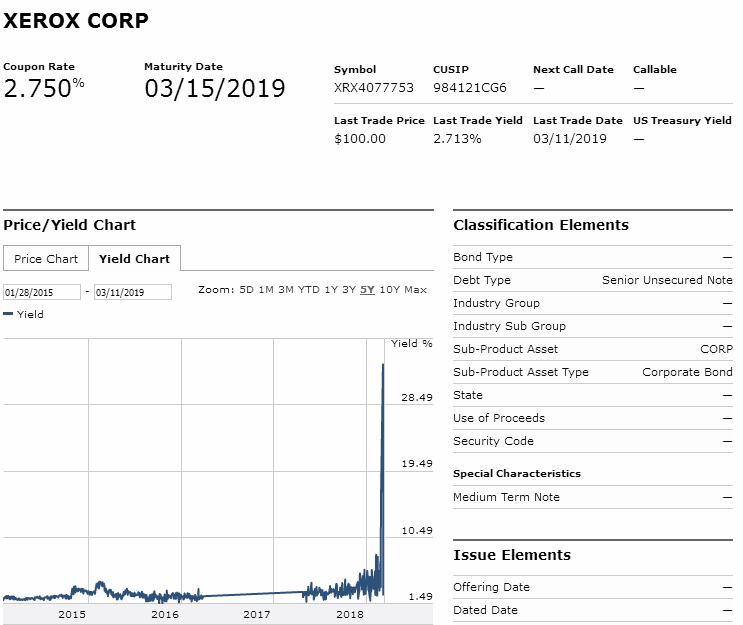743x625 pixels.
Task: Set chart zoom to 1Y
Action: [331, 290]
